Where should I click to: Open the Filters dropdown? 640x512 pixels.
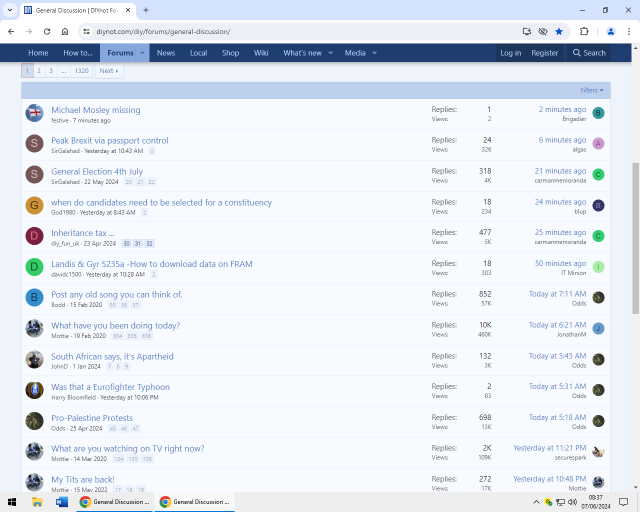(591, 90)
